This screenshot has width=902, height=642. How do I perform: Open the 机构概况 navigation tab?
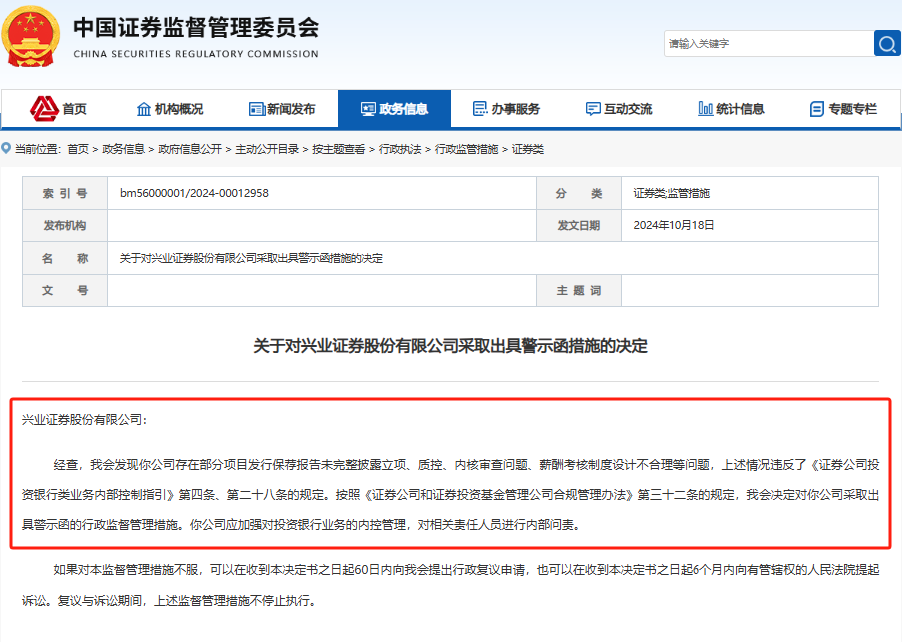click(x=170, y=109)
